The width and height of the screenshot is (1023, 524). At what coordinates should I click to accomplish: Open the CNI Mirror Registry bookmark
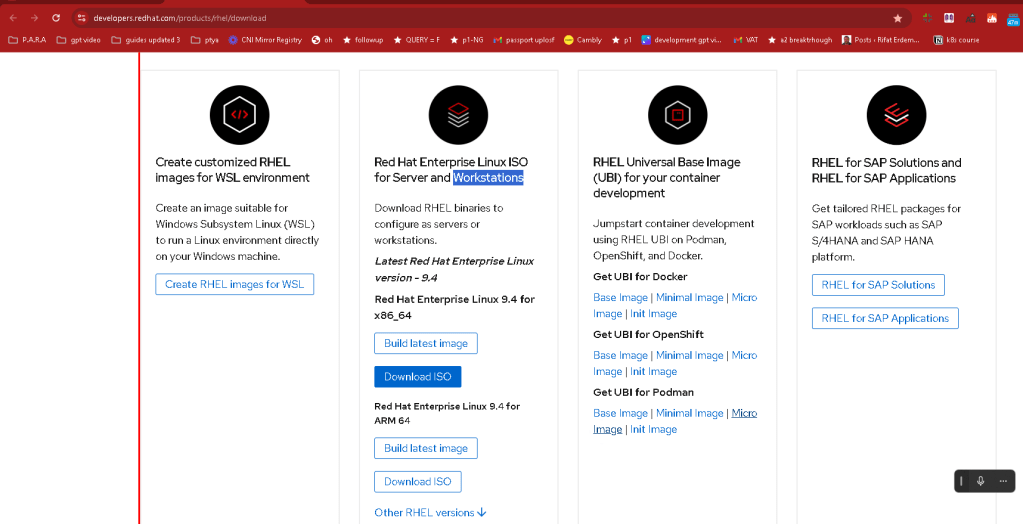tap(265, 40)
